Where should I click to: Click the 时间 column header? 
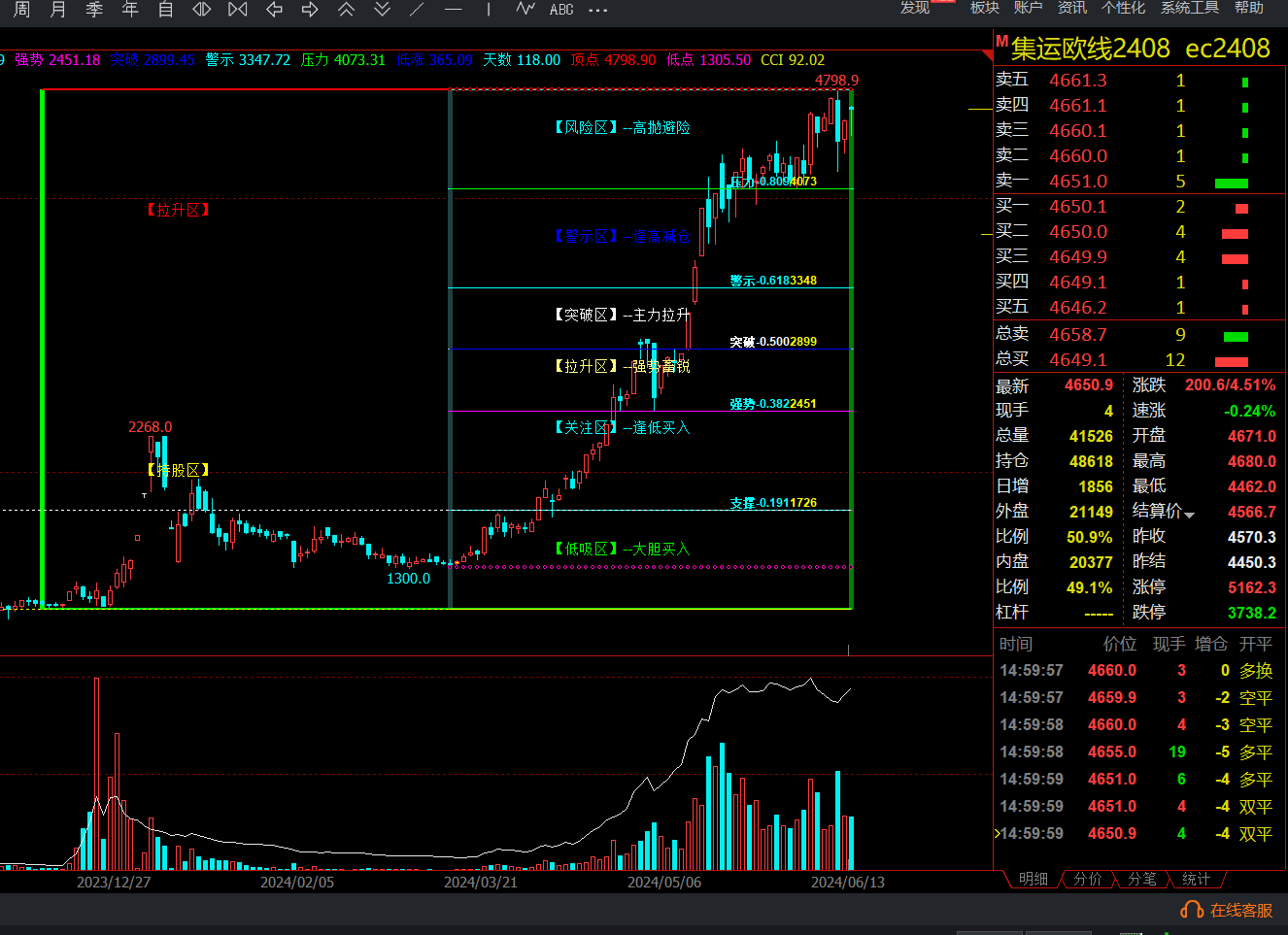click(1016, 644)
